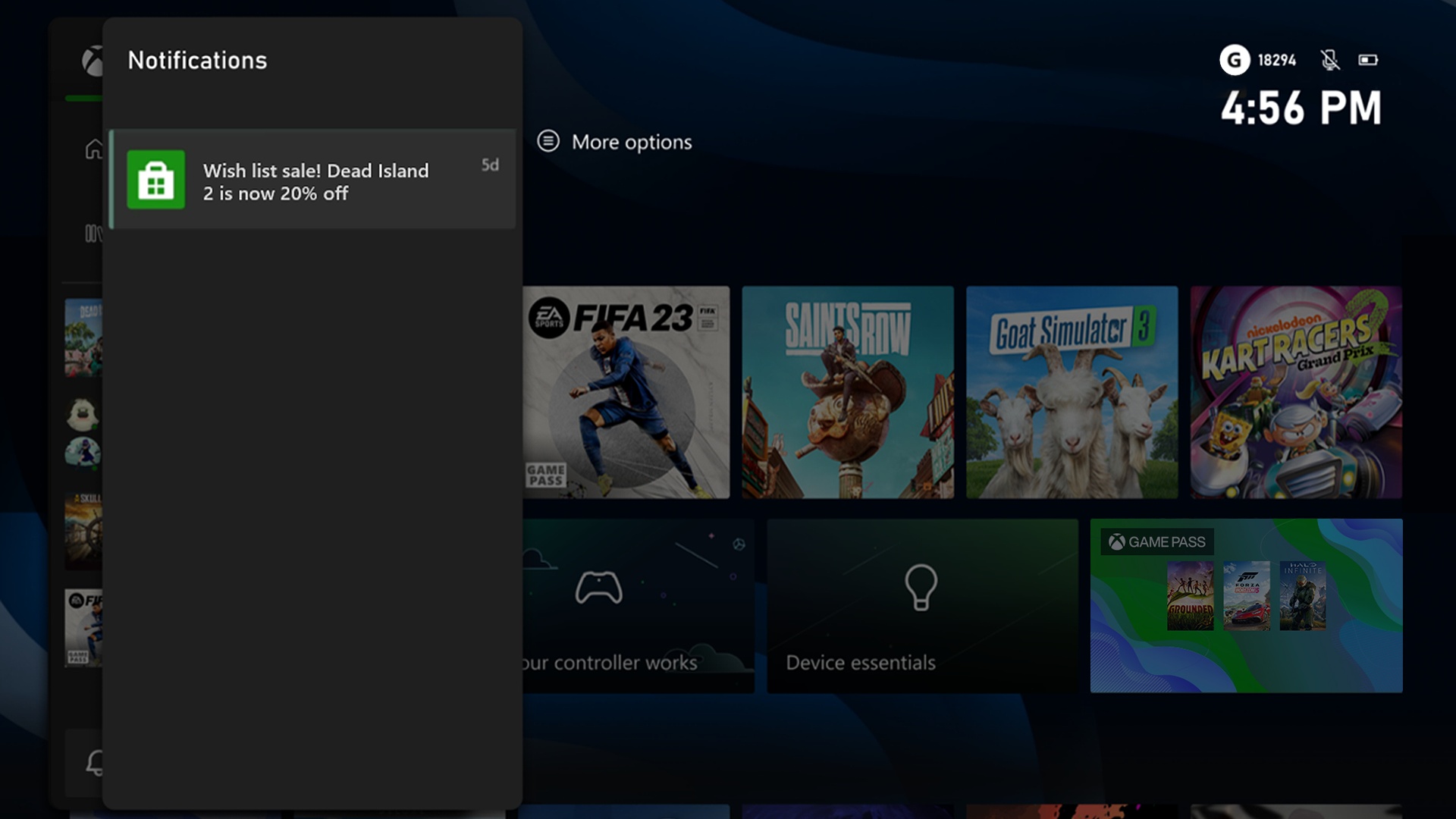Click the Gamerscore G icon
The height and width of the screenshot is (819, 1456).
pyautogui.click(x=1234, y=60)
